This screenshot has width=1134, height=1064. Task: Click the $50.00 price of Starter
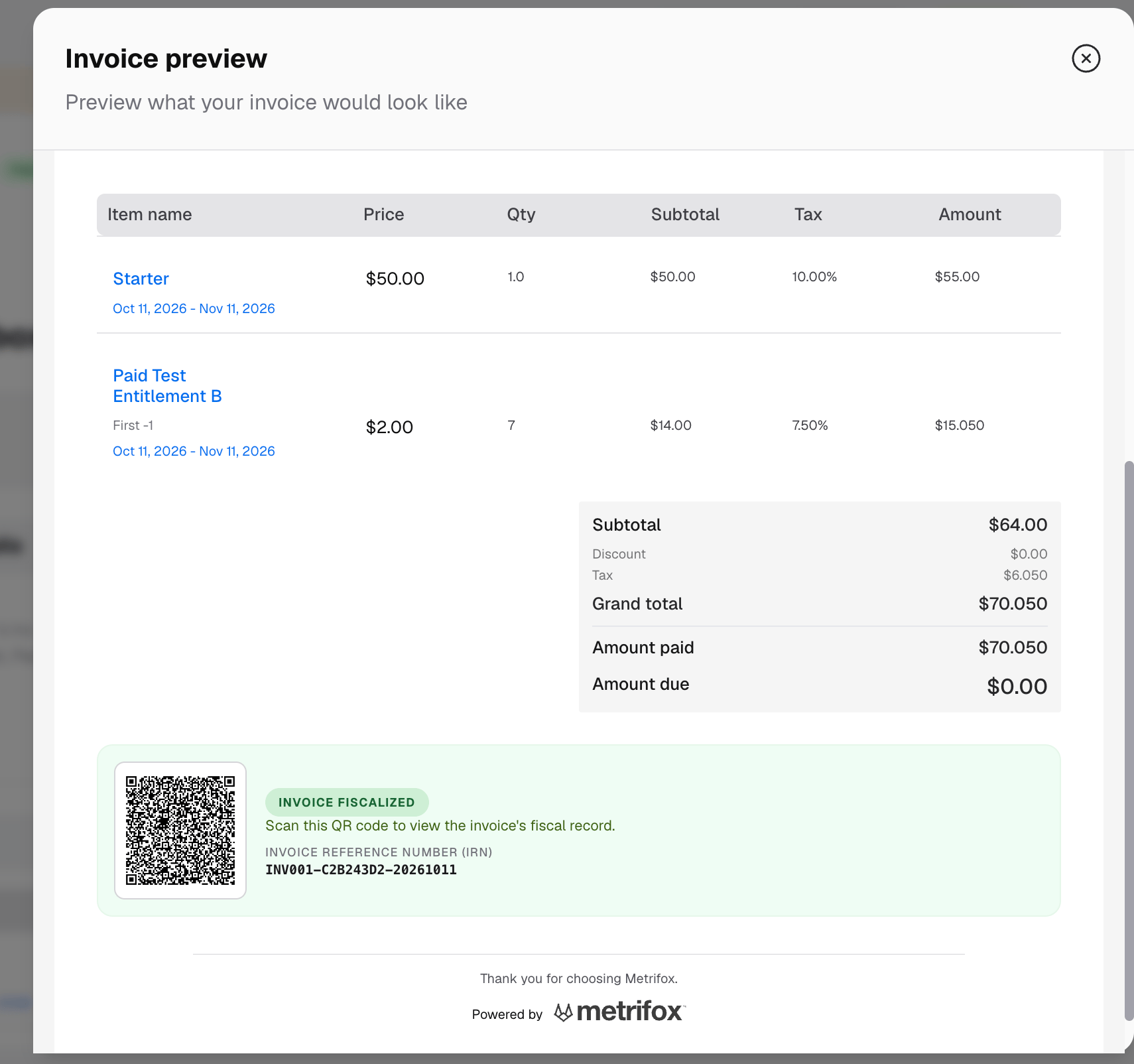tap(395, 279)
